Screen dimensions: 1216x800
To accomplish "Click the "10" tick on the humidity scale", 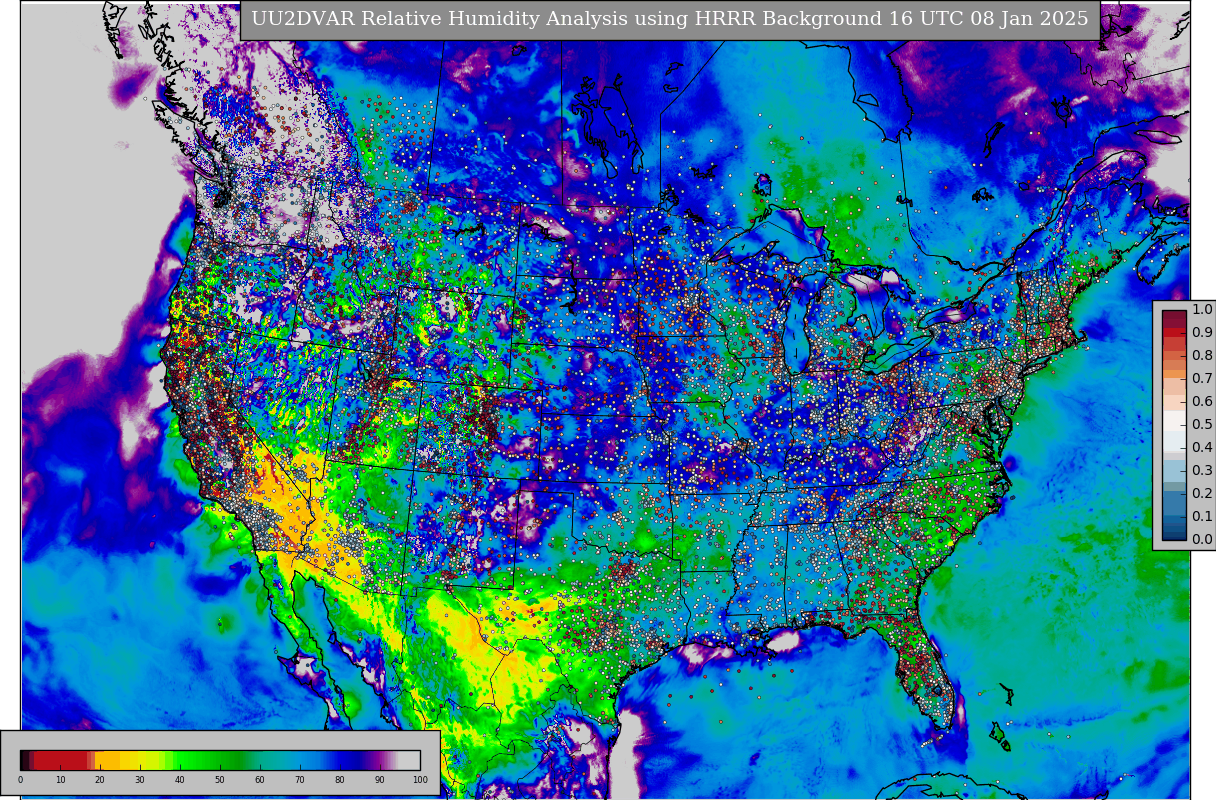I will 60,779.
